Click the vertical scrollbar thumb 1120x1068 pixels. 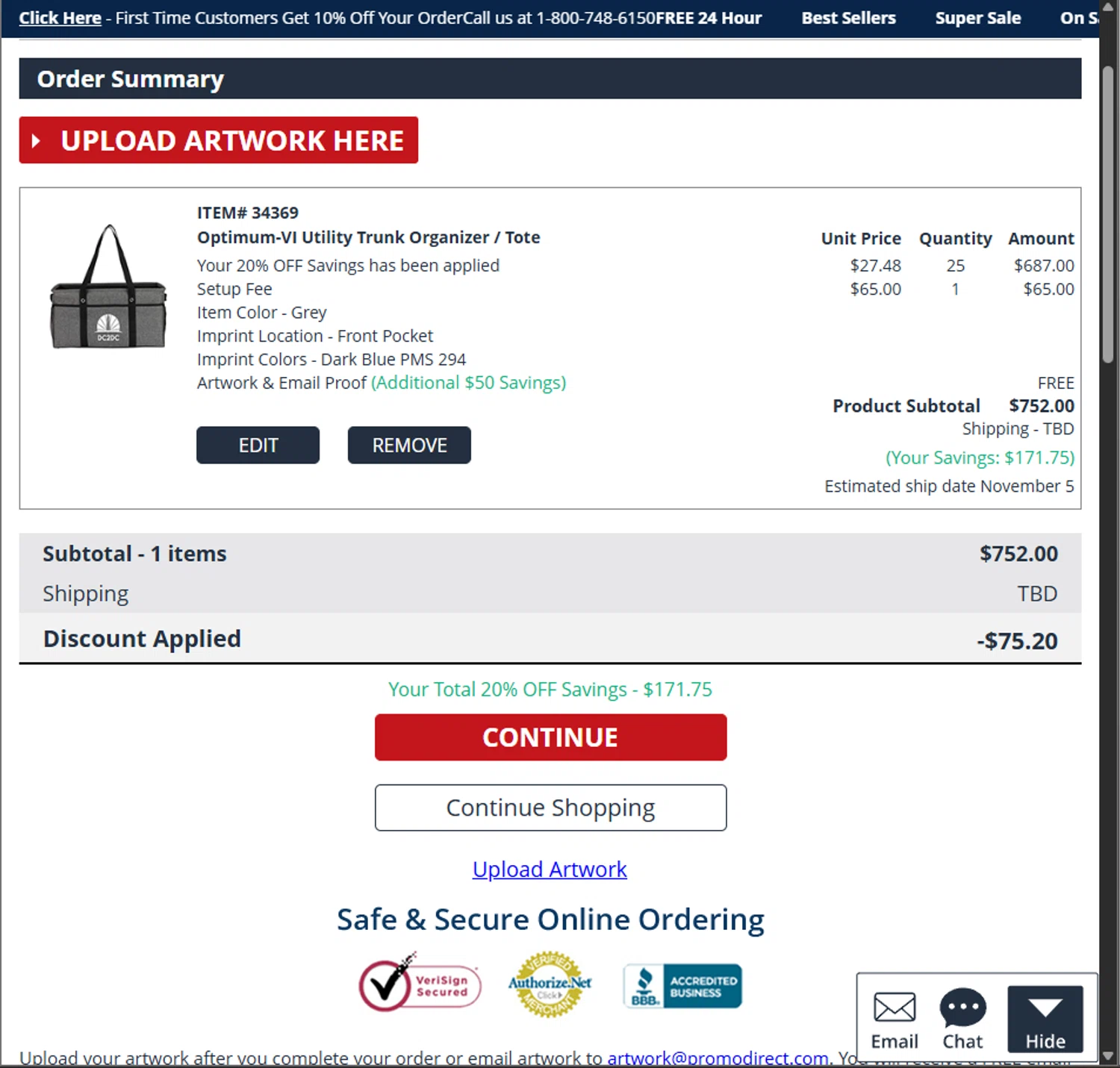coord(1108,213)
